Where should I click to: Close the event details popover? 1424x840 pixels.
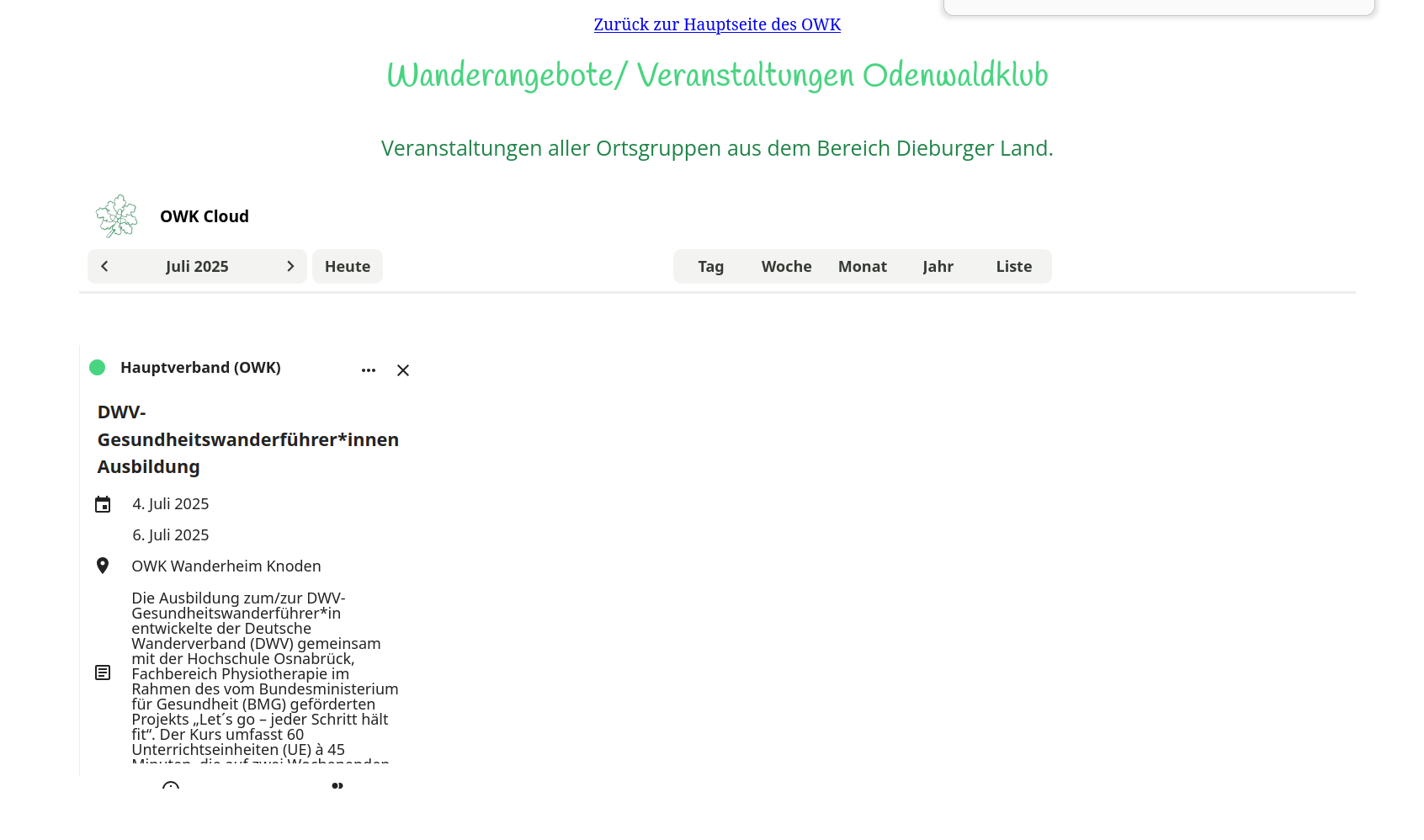coord(403,370)
